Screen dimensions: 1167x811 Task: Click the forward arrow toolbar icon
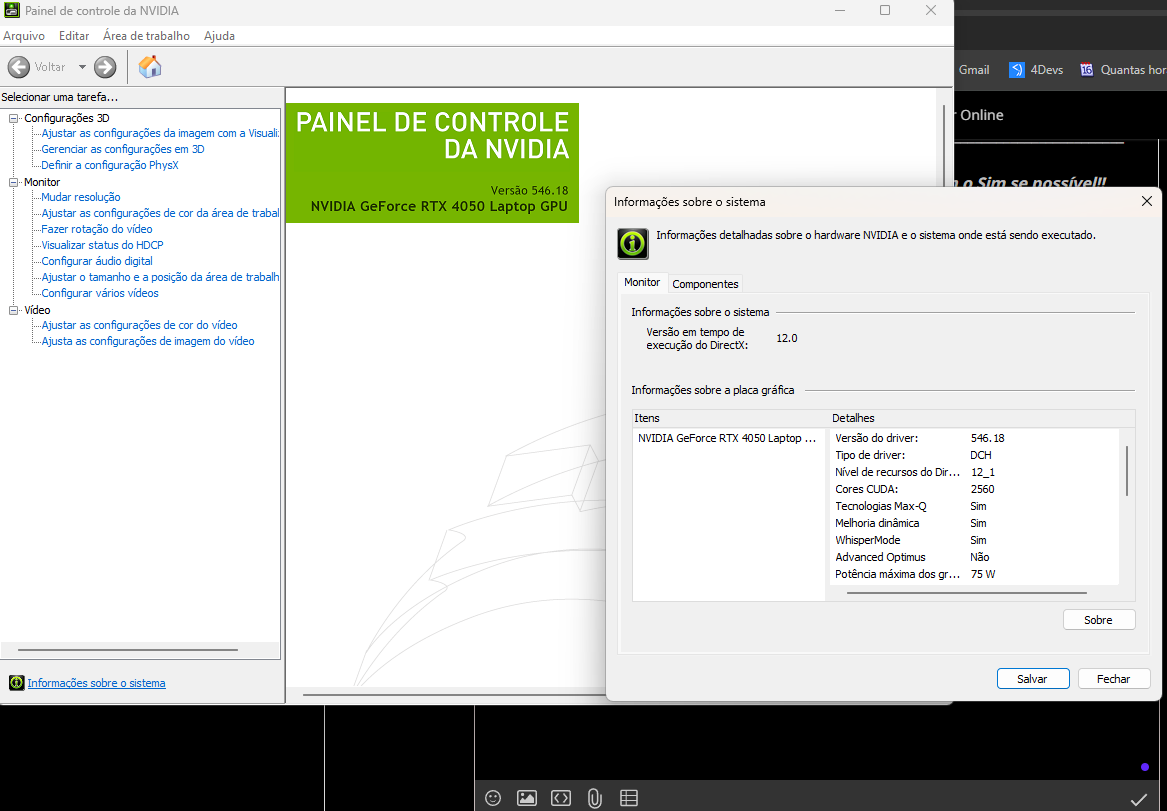click(x=105, y=67)
